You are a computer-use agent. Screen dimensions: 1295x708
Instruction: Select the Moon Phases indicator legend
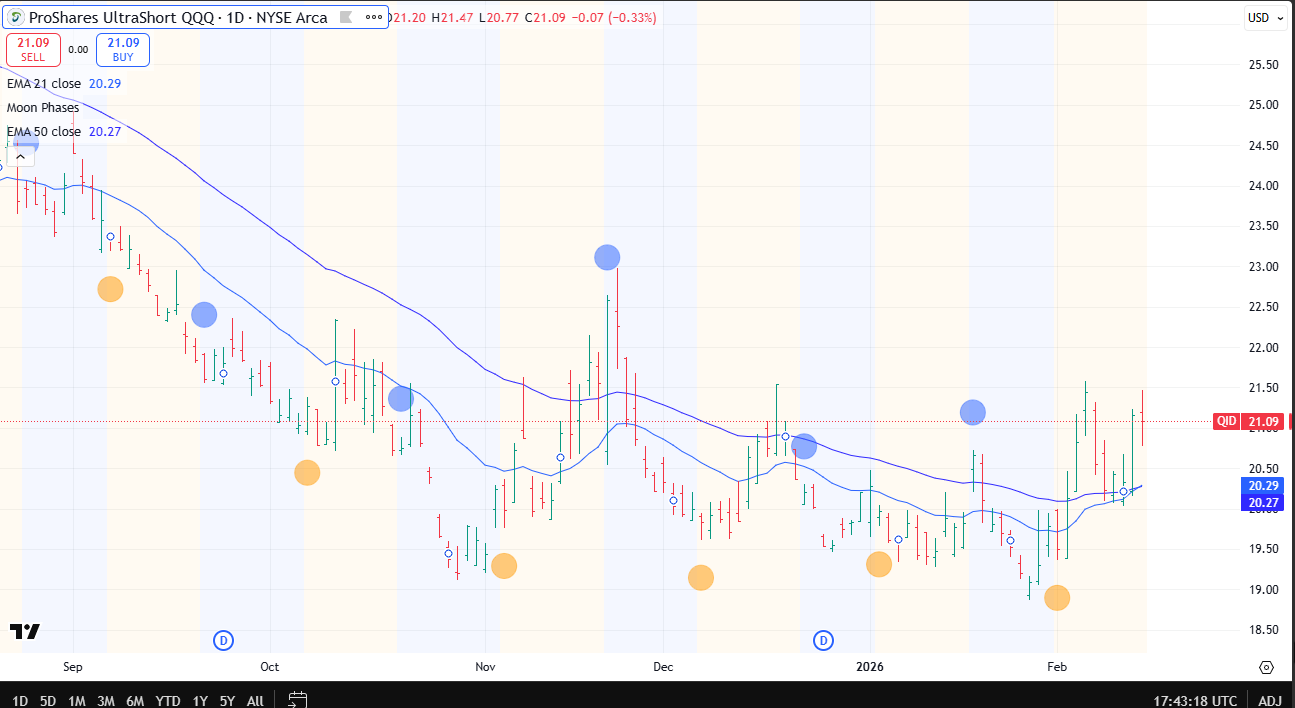pyautogui.click(x=43, y=108)
